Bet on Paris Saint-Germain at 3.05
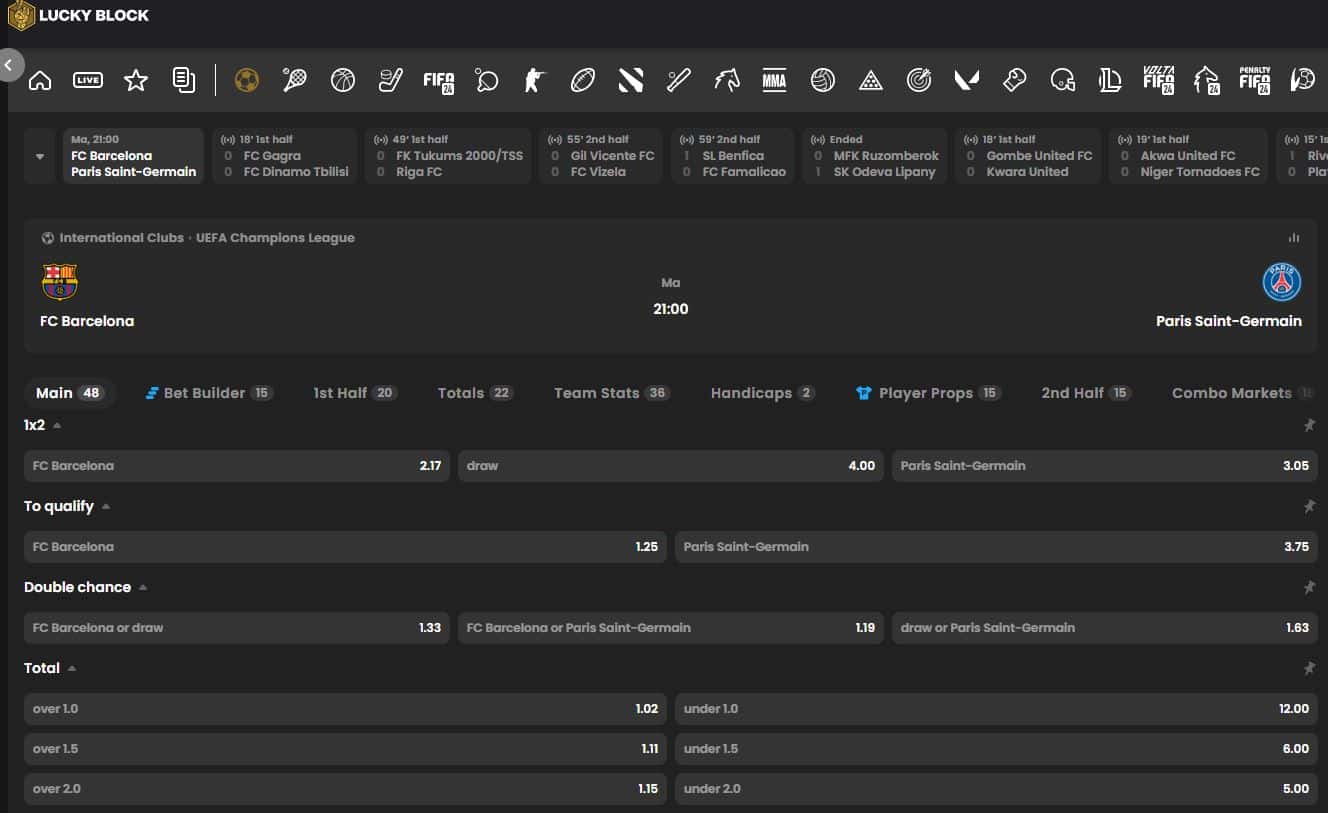This screenshot has width=1328, height=813. [x=1105, y=466]
